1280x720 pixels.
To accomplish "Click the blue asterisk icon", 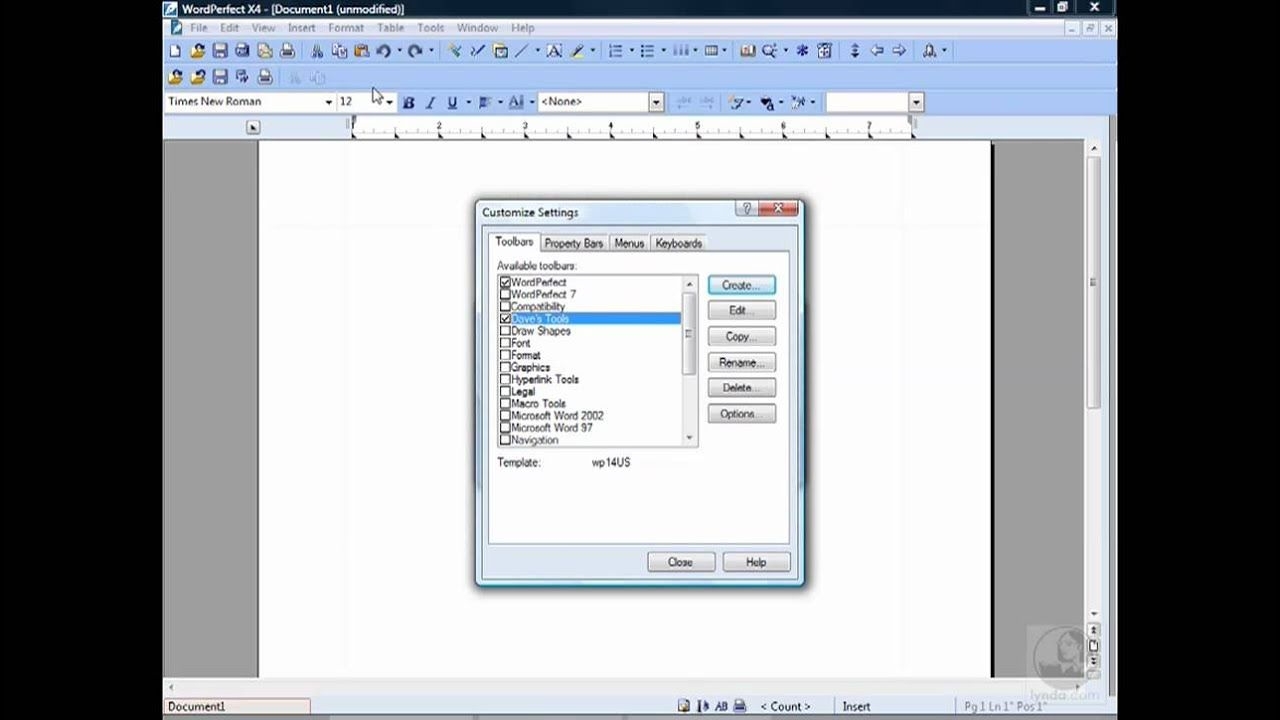I will [x=802, y=51].
